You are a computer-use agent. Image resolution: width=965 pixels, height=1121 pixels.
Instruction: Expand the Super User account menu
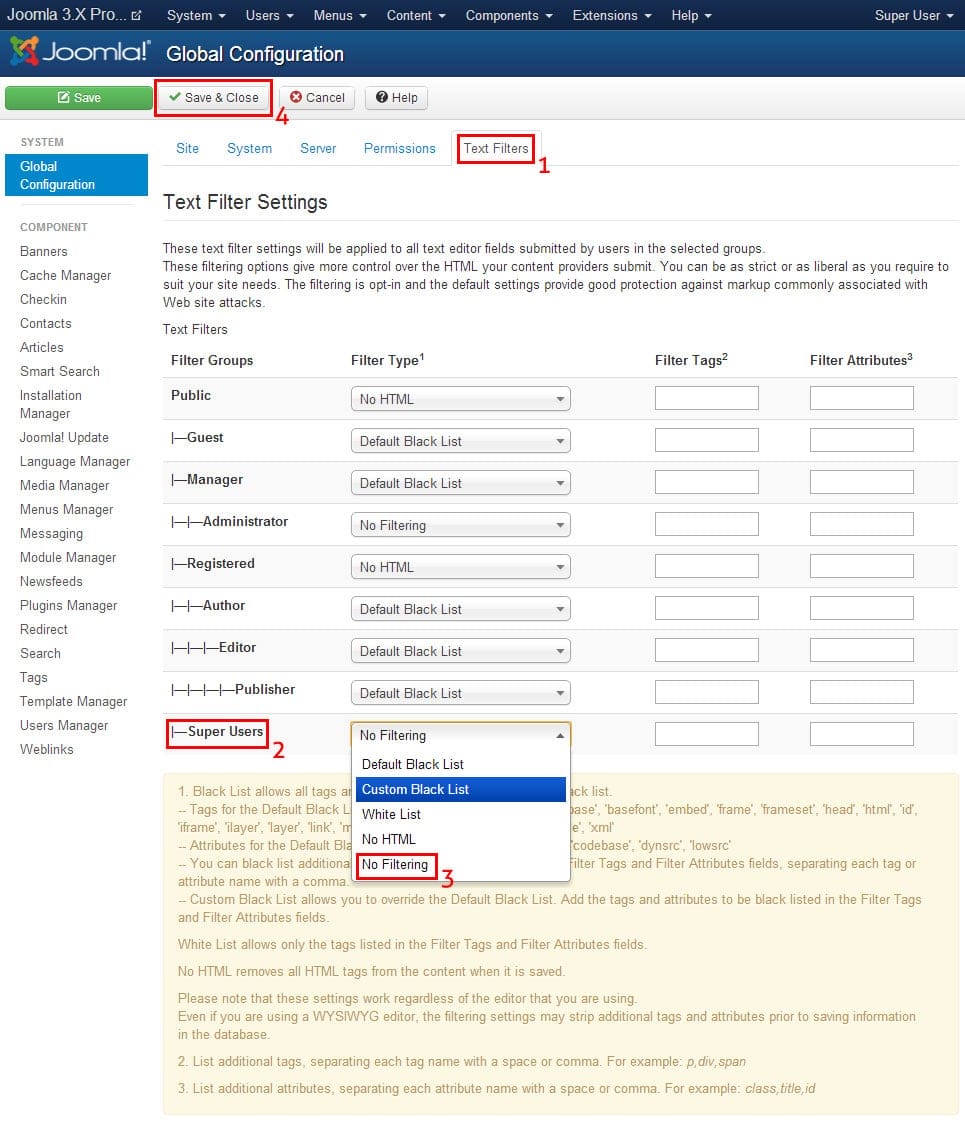914,16
